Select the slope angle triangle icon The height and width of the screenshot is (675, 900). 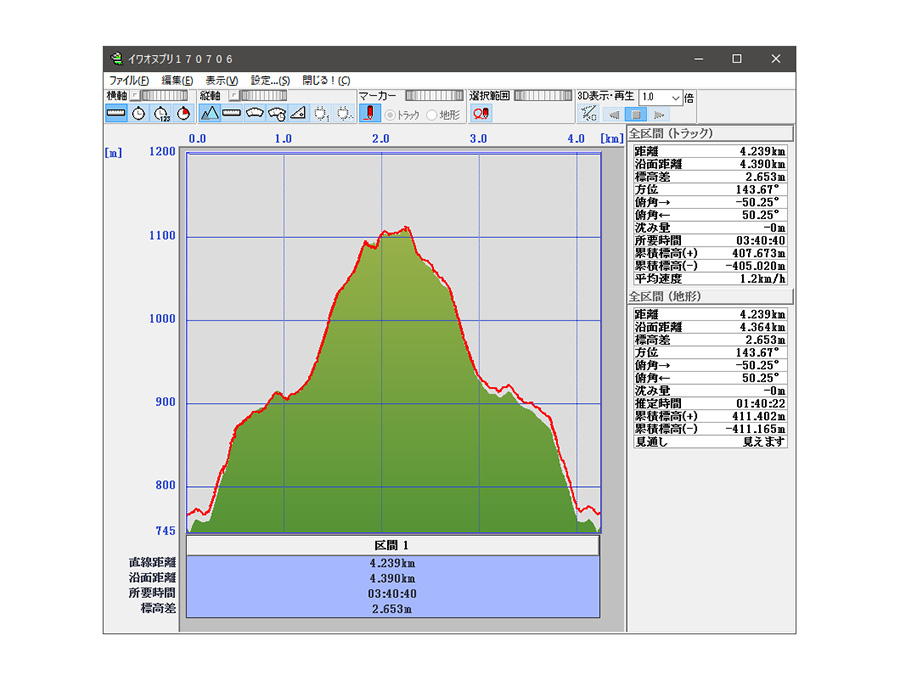298,114
